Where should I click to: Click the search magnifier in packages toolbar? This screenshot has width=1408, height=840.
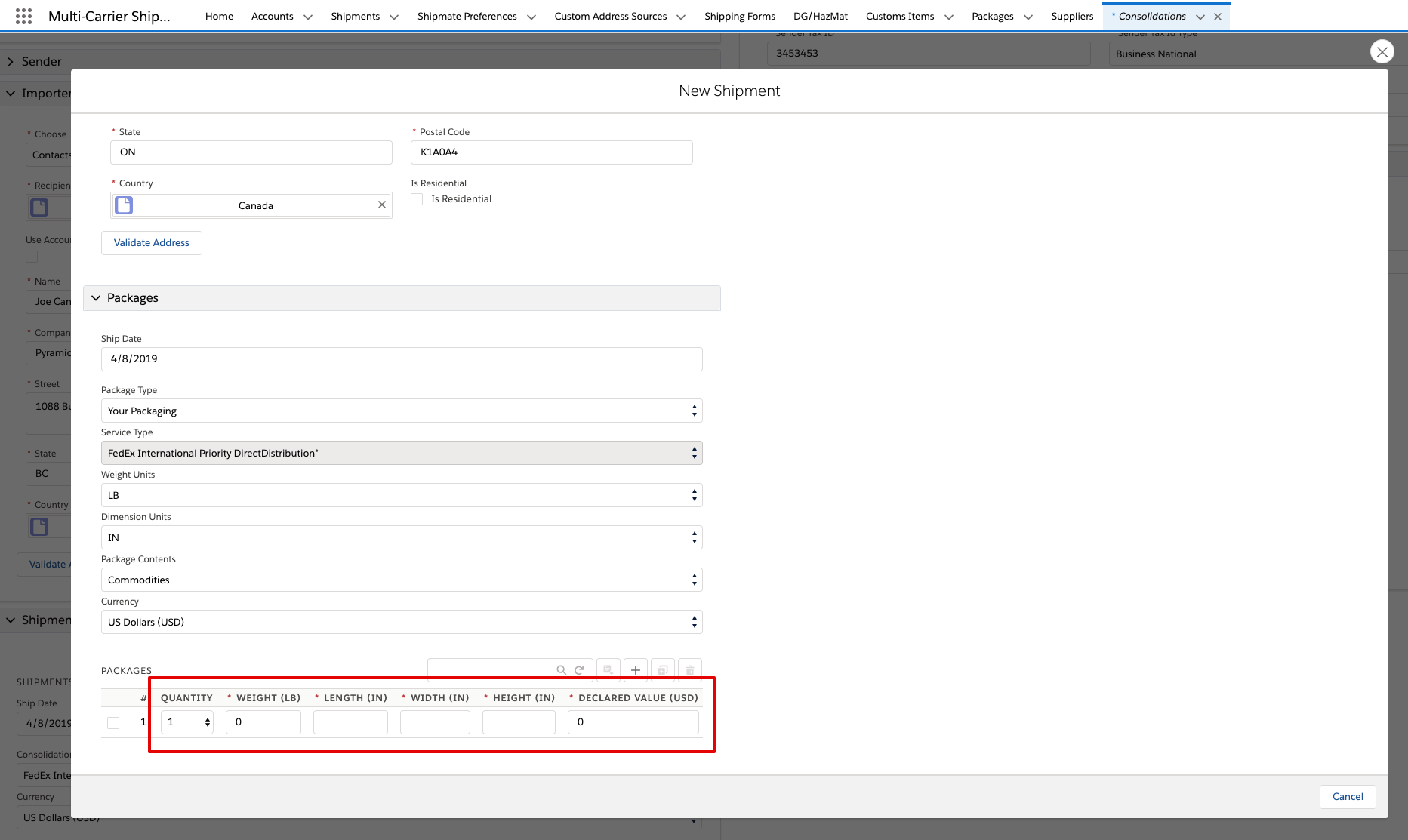point(561,670)
